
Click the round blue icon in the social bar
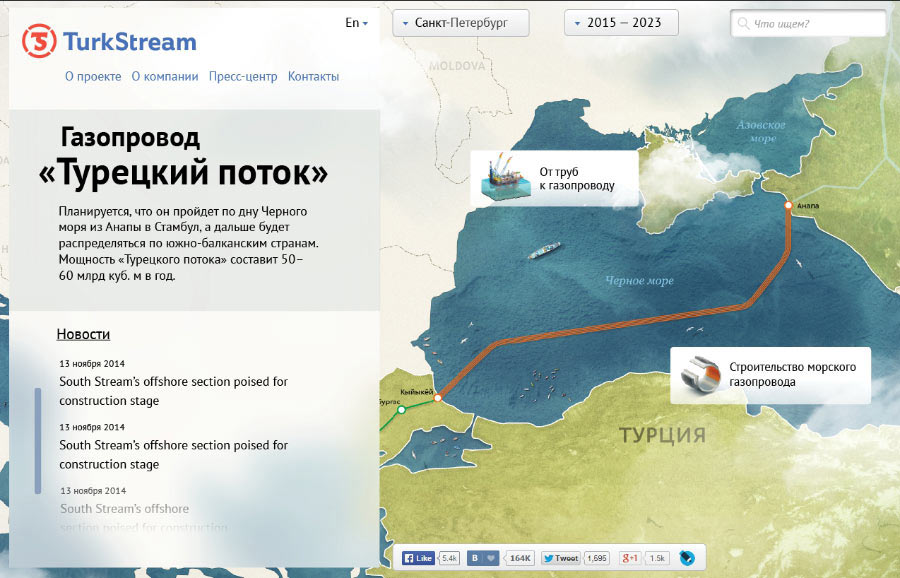[687, 558]
